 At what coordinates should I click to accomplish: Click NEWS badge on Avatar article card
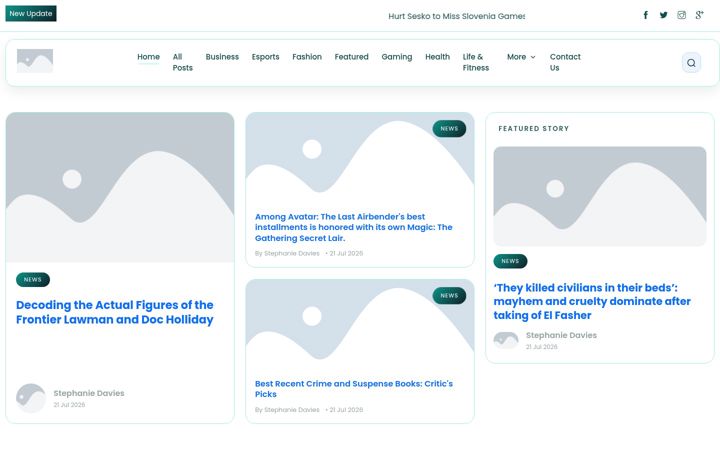[449, 129]
